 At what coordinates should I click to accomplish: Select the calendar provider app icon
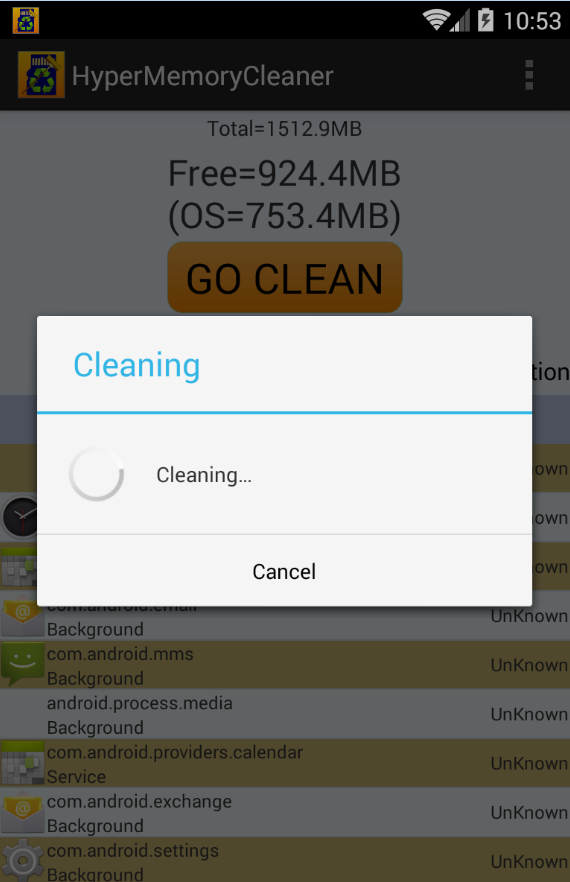(23, 763)
